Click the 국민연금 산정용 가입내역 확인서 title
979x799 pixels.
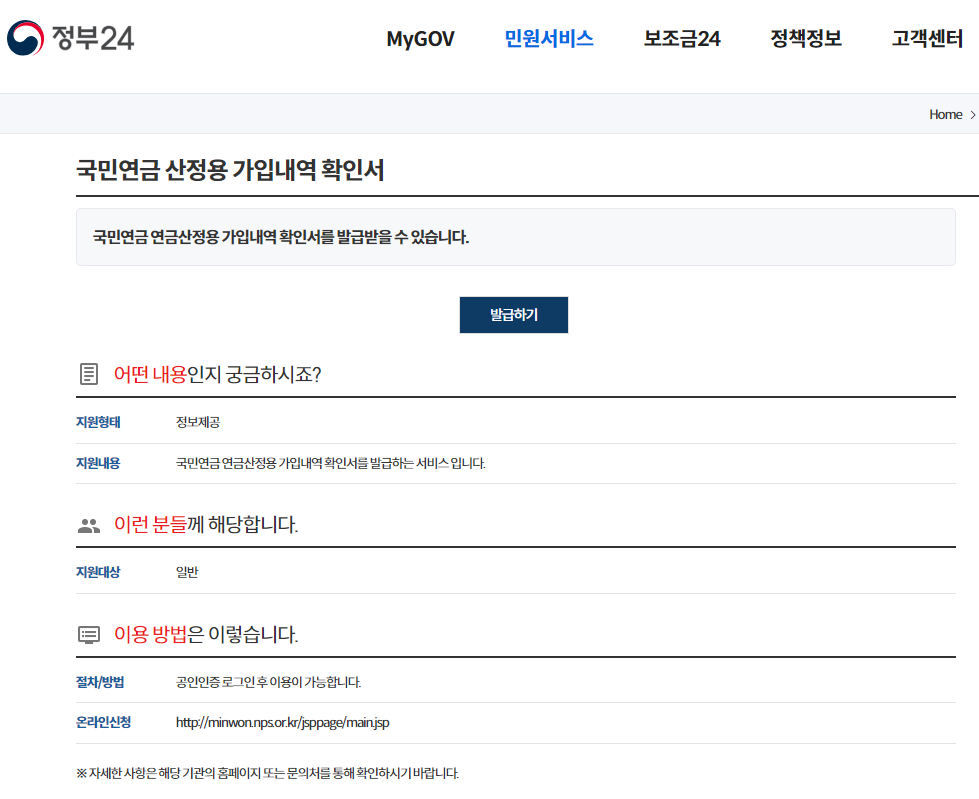click(x=230, y=170)
